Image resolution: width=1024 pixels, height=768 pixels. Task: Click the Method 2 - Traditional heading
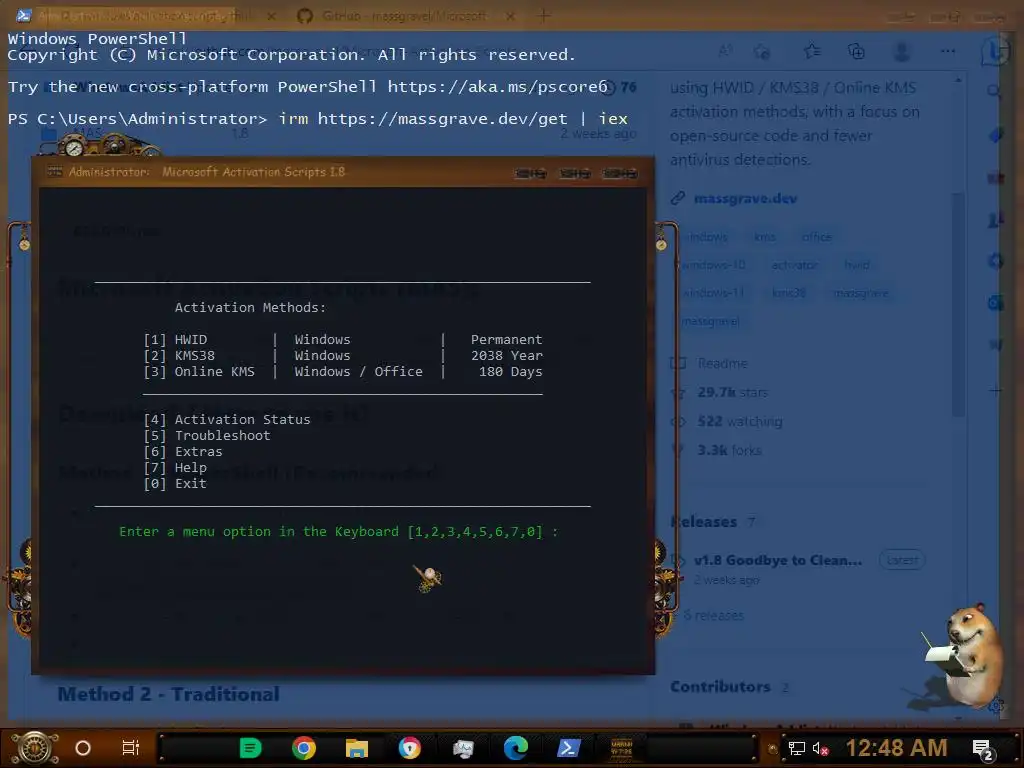coord(168,694)
